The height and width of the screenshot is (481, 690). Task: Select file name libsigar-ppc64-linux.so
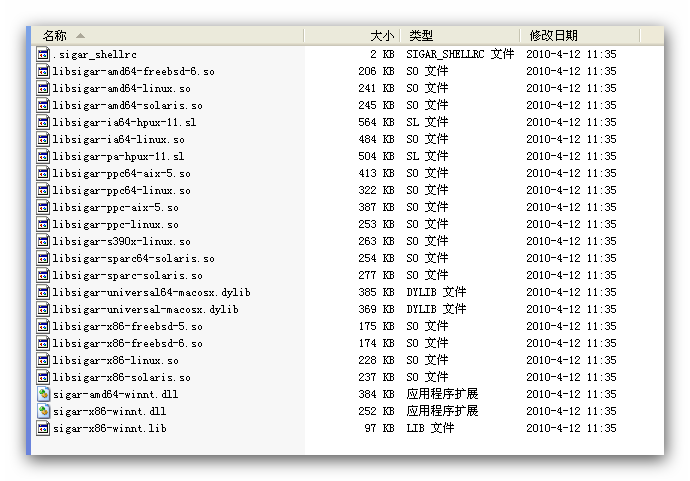pyautogui.click(x=121, y=191)
